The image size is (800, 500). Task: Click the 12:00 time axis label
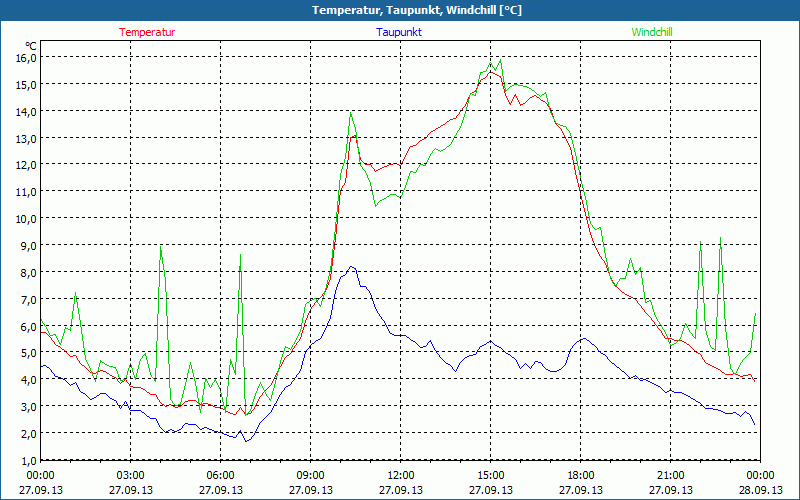tap(401, 476)
